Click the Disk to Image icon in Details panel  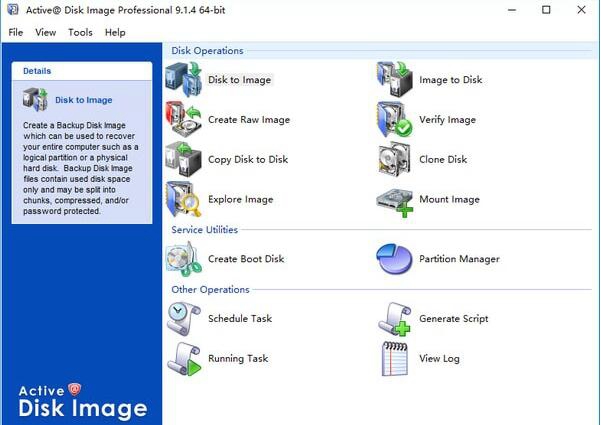pos(35,100)
